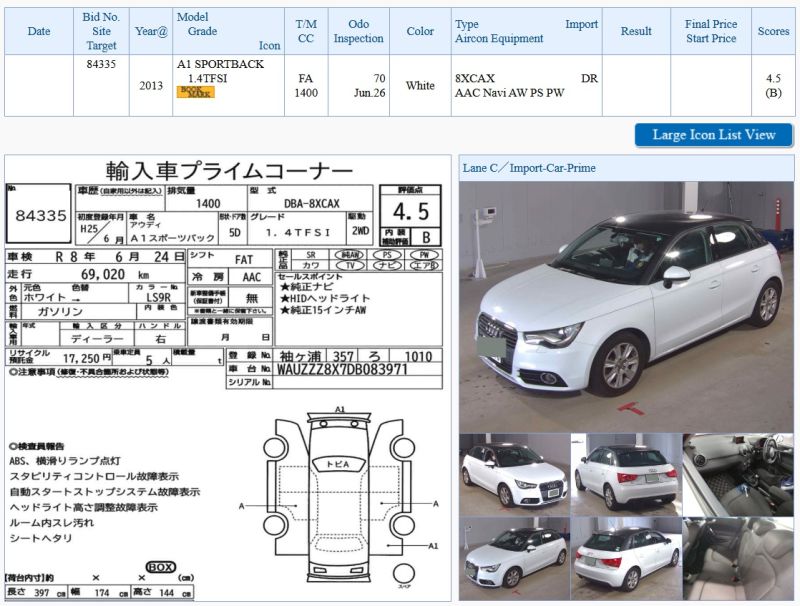800x606 pixels.
Task: Click the year 2013 cell
Action: tap(151, 86)
